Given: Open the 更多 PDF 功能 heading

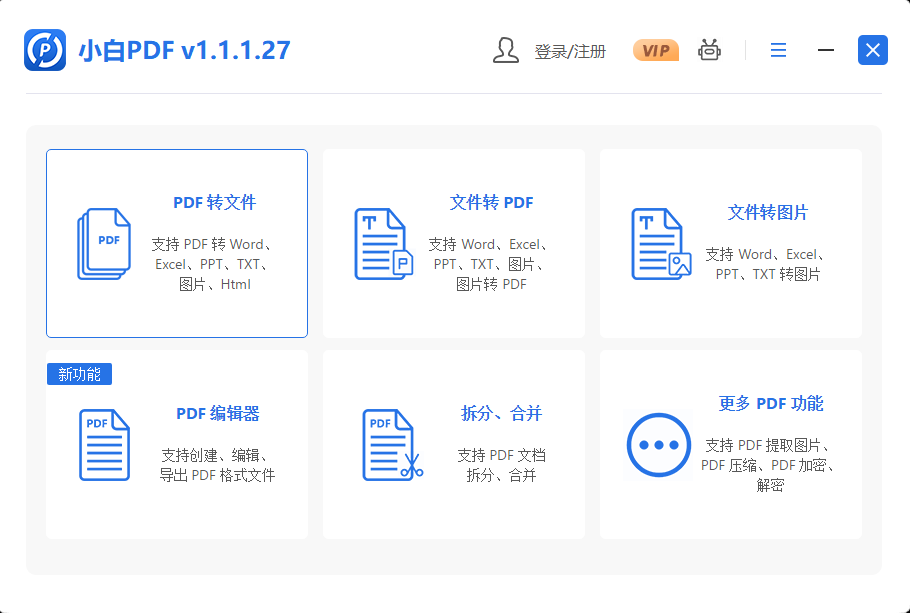Looking at the screenshot, I should coord(771,403).
